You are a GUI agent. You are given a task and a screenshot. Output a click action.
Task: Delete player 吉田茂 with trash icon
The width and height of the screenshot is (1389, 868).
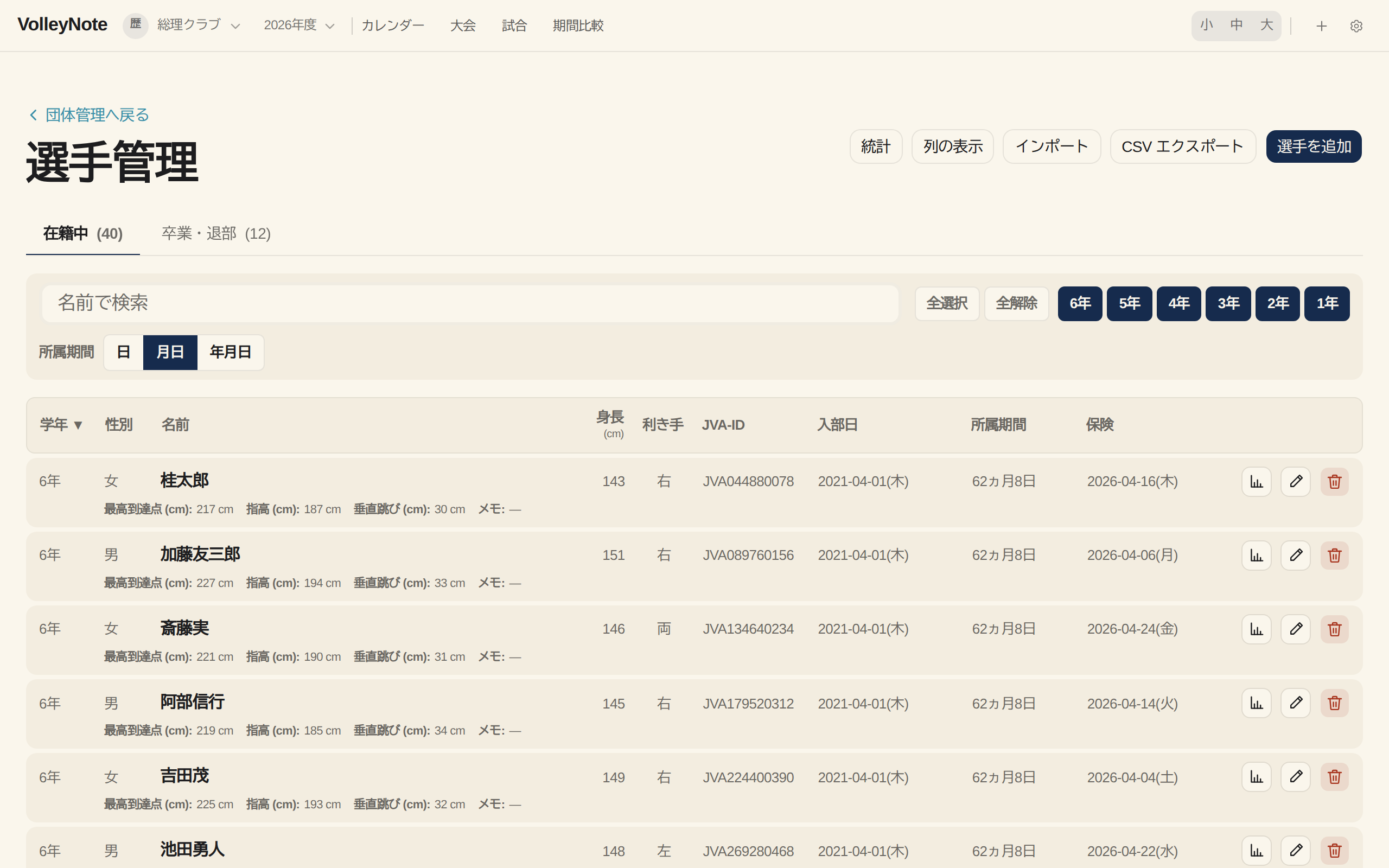tap(1335, 777)
